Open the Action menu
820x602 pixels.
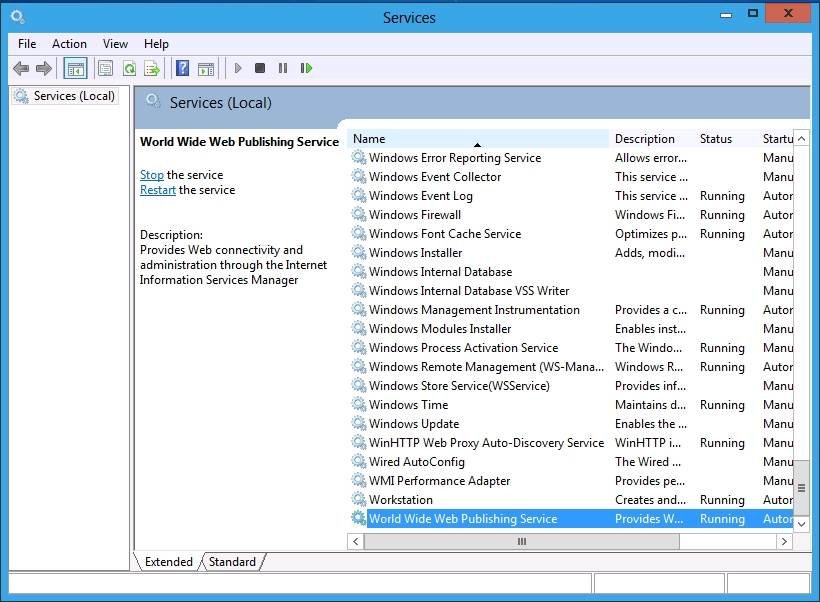[x=70, y=44]
